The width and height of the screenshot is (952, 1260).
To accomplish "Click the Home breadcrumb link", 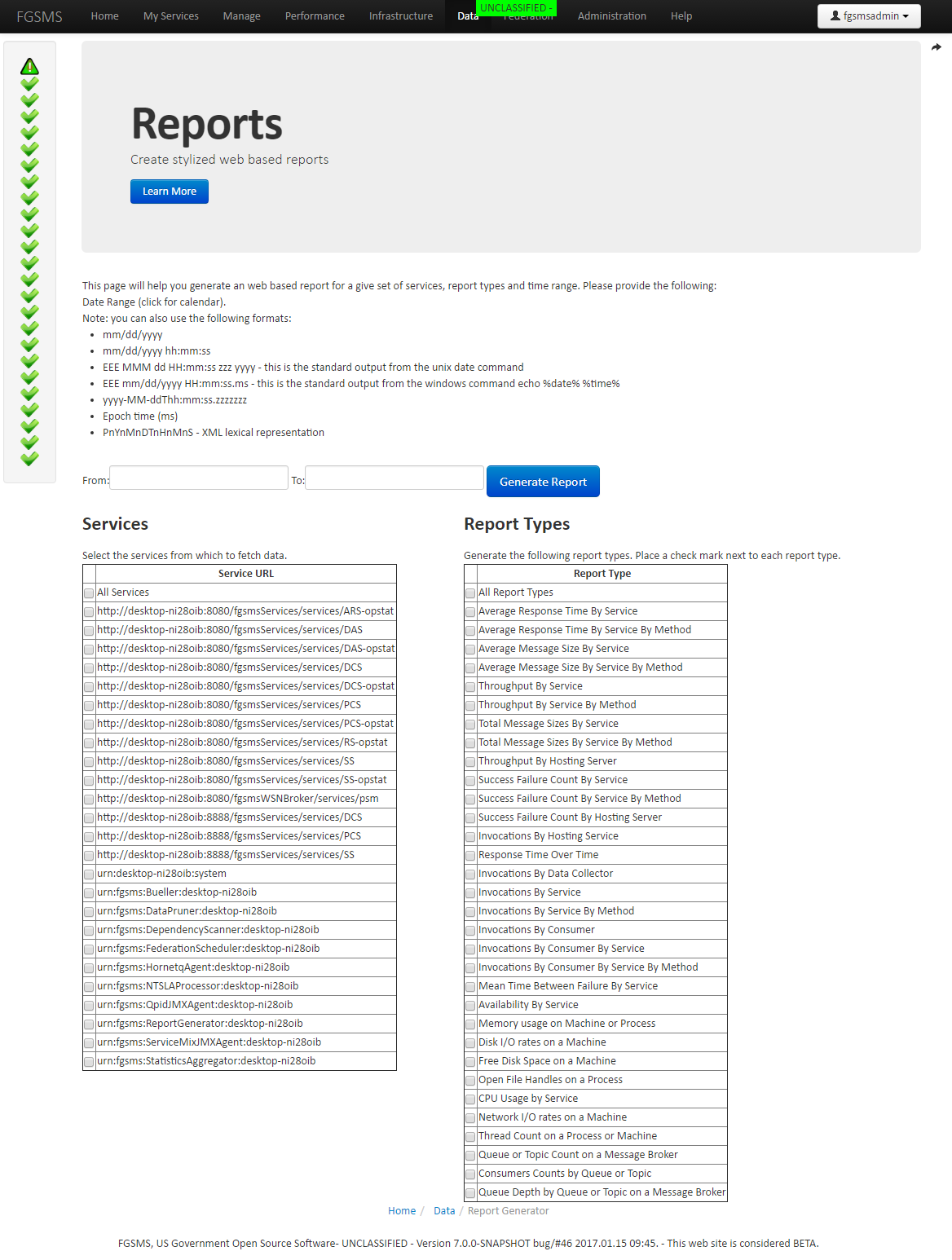I will 402,1211.
